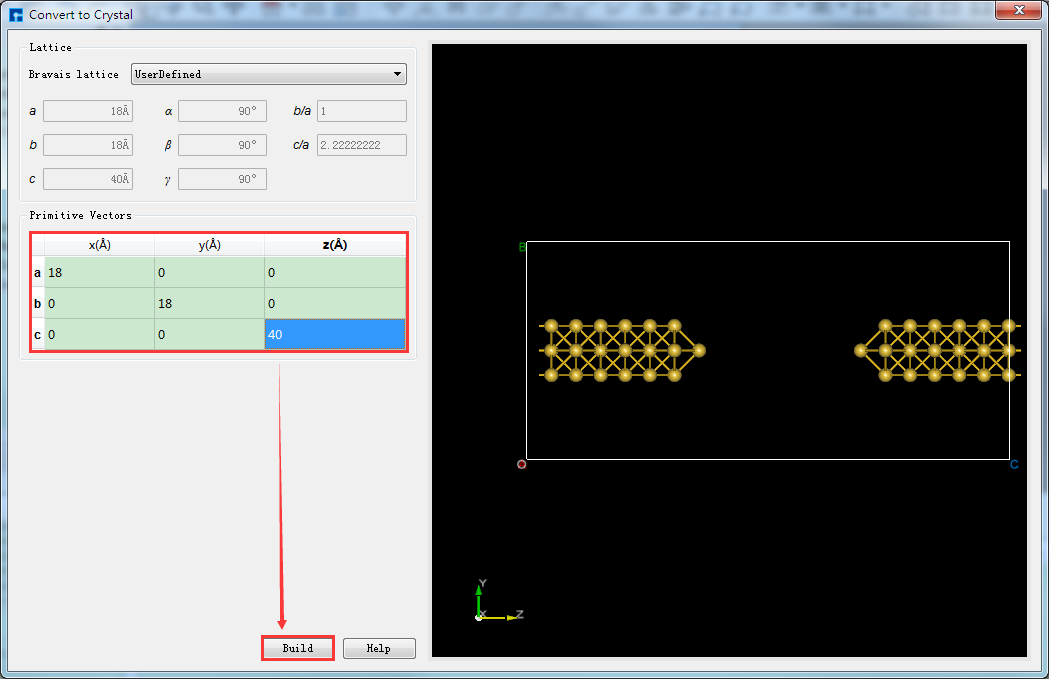Select the x cell of vector a
The width and height of the screenshot is (1049, 679).
[x=99, y=272]
